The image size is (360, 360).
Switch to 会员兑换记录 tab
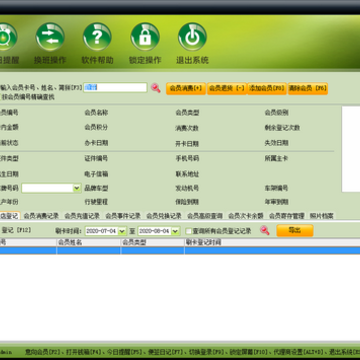(164, 216)
